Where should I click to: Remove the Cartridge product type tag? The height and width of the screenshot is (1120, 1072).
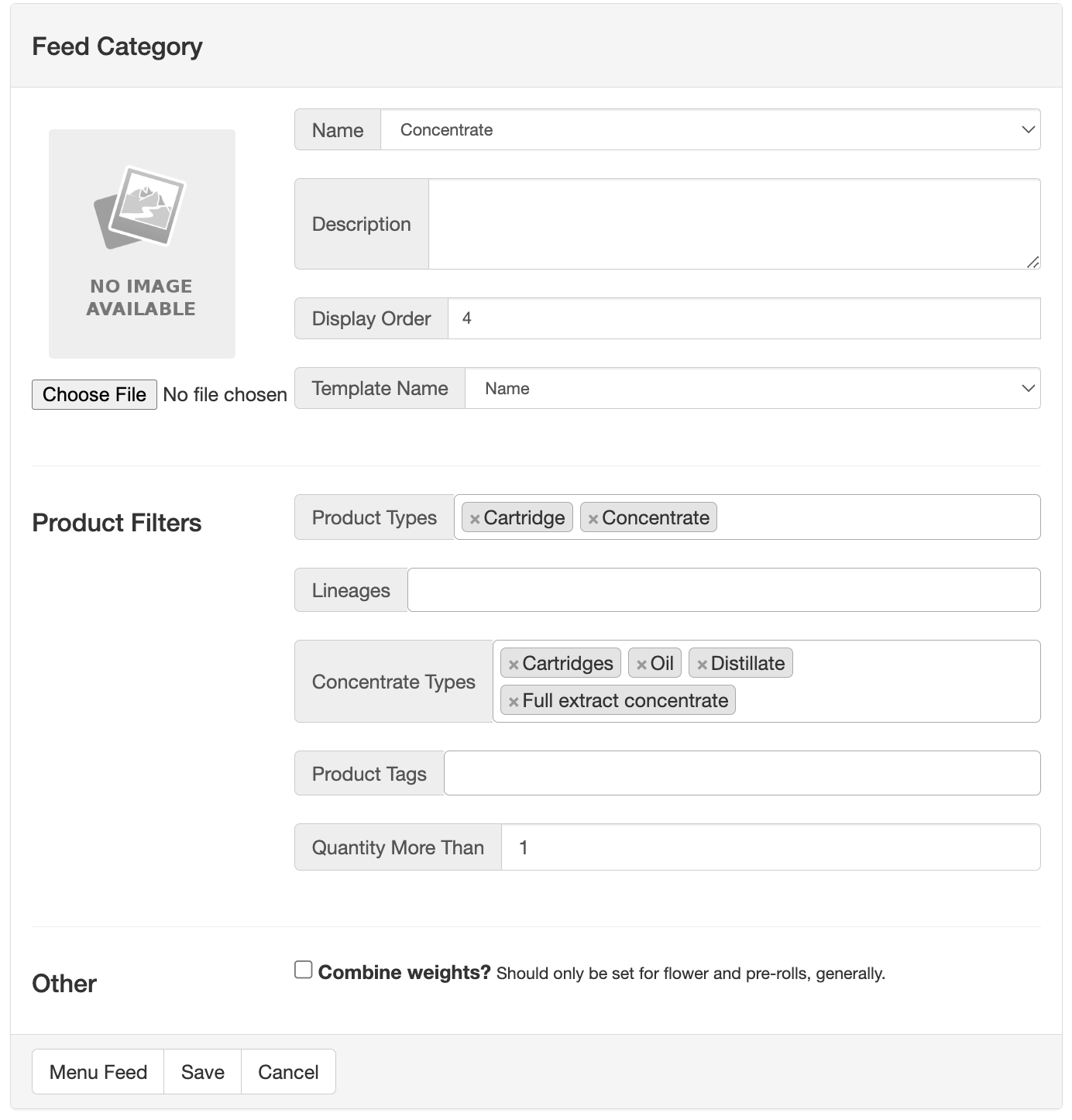pyautogui.click(x=475, y=519)
